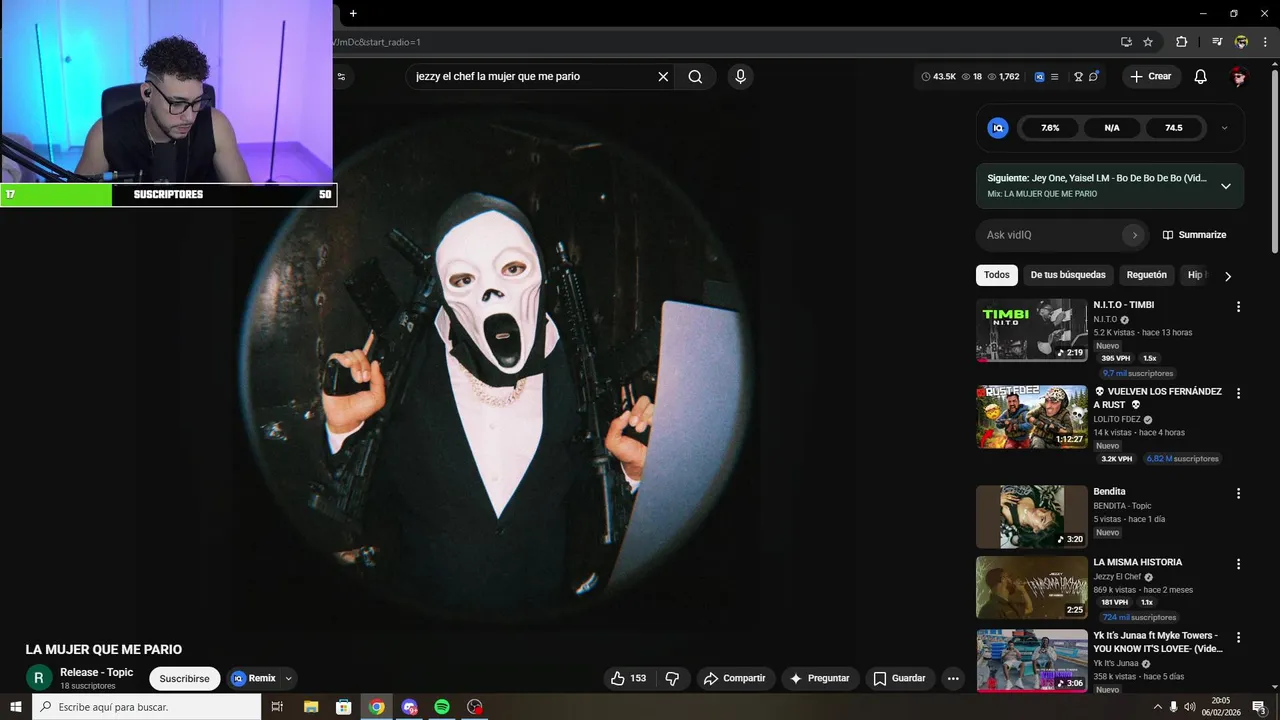Open a new browser tab with plus
Image resolution: width=1280 pixels, height=720 pixels.
pyautogui.click(x=353, y=13)
